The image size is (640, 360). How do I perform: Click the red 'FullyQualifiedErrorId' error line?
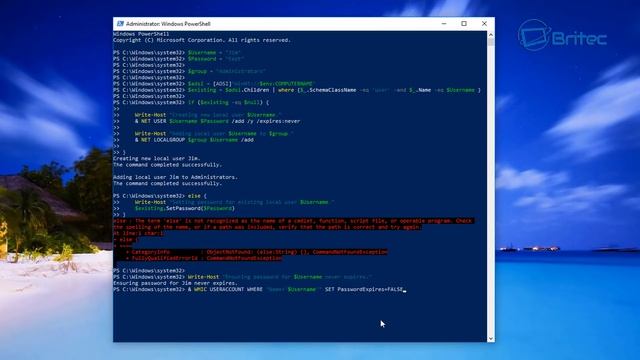[x=204, y=258]
